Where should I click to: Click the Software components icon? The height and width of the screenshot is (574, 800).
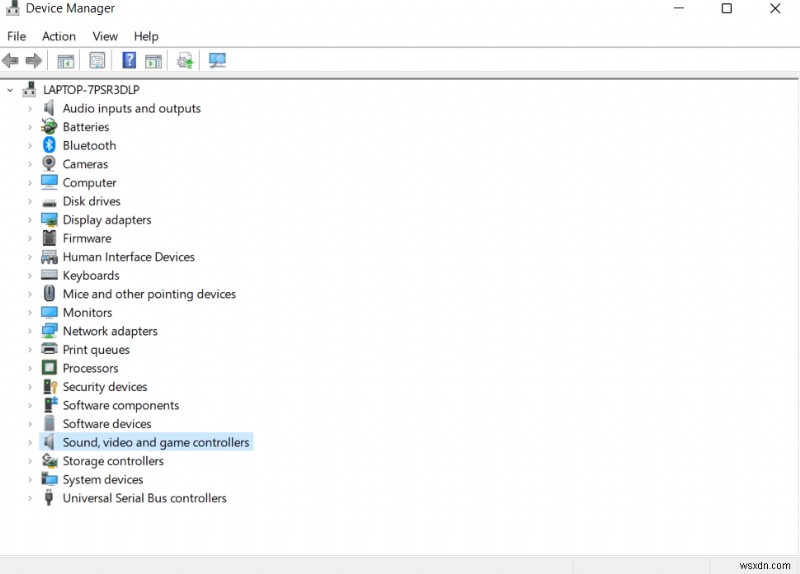click(x=50, y=405)
